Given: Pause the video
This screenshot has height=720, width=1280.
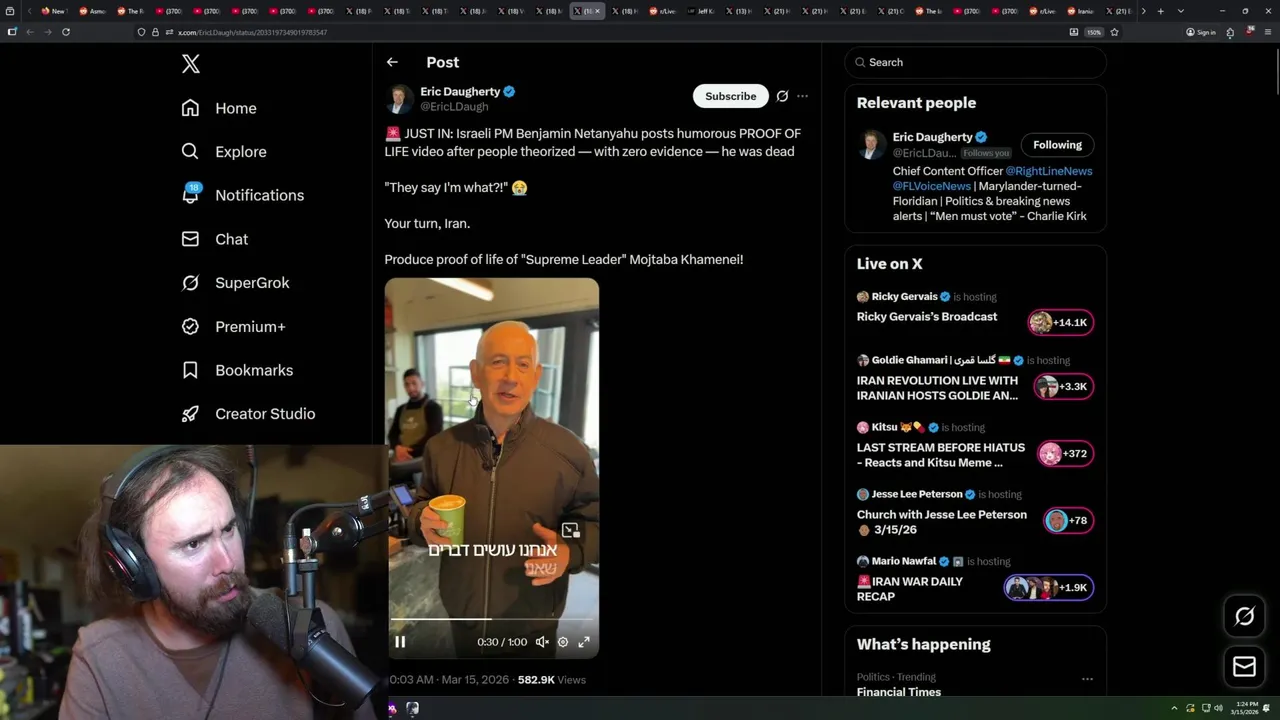Looking at the screenshot, I should click(x=400, y=642).
